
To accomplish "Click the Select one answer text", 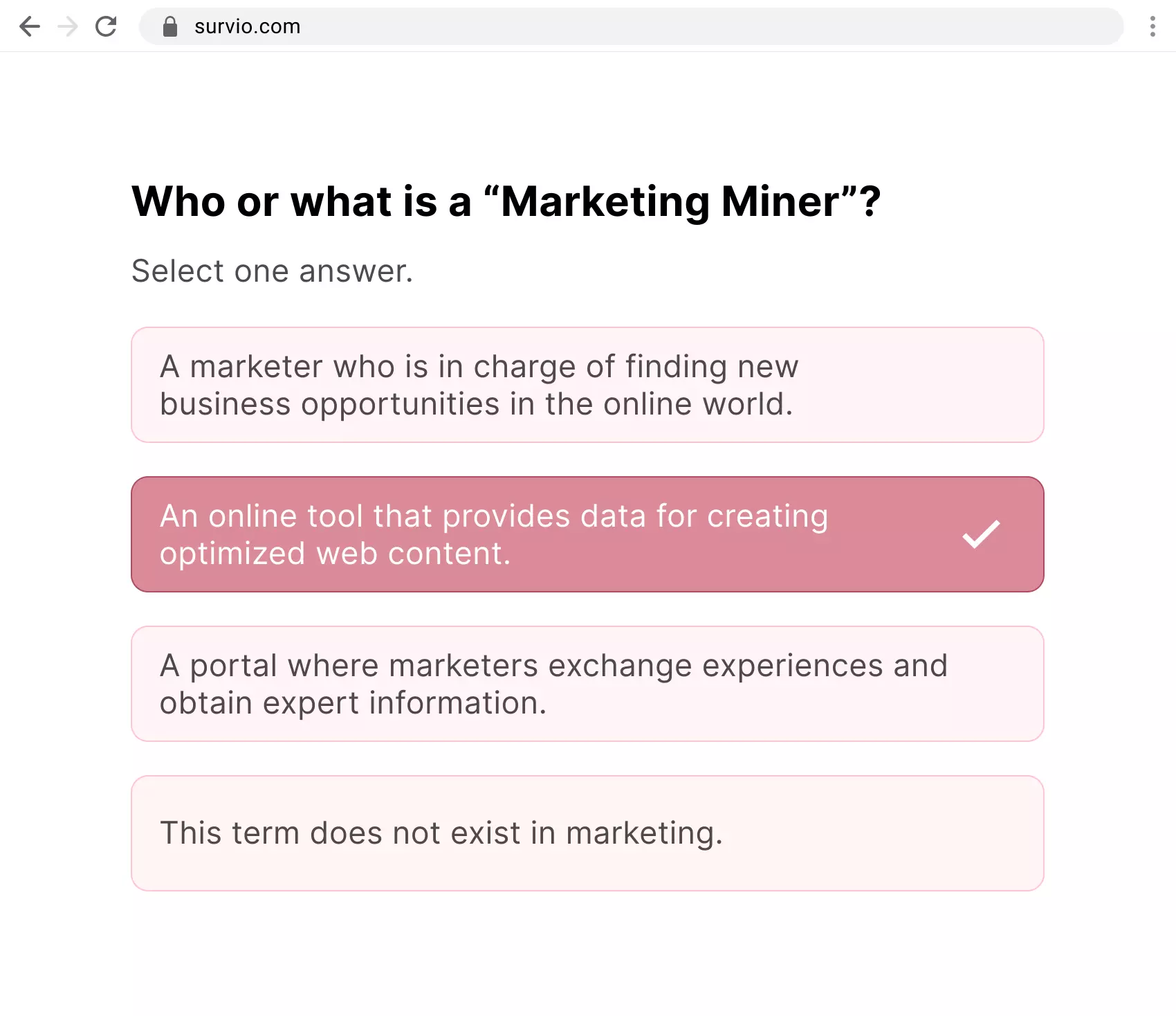I will (272, 271).
